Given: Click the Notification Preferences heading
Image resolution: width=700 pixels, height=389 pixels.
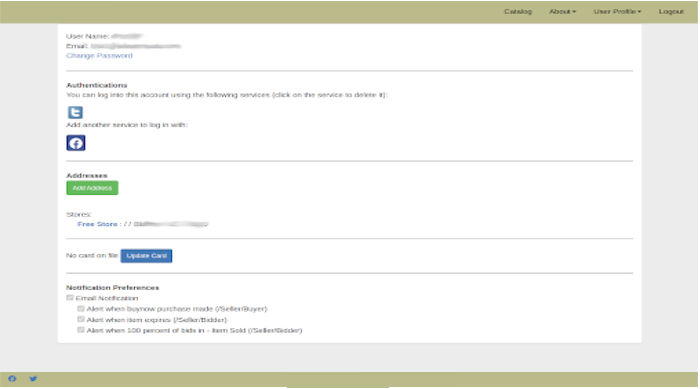Looking at the screenshot, I should pos(112,288).
